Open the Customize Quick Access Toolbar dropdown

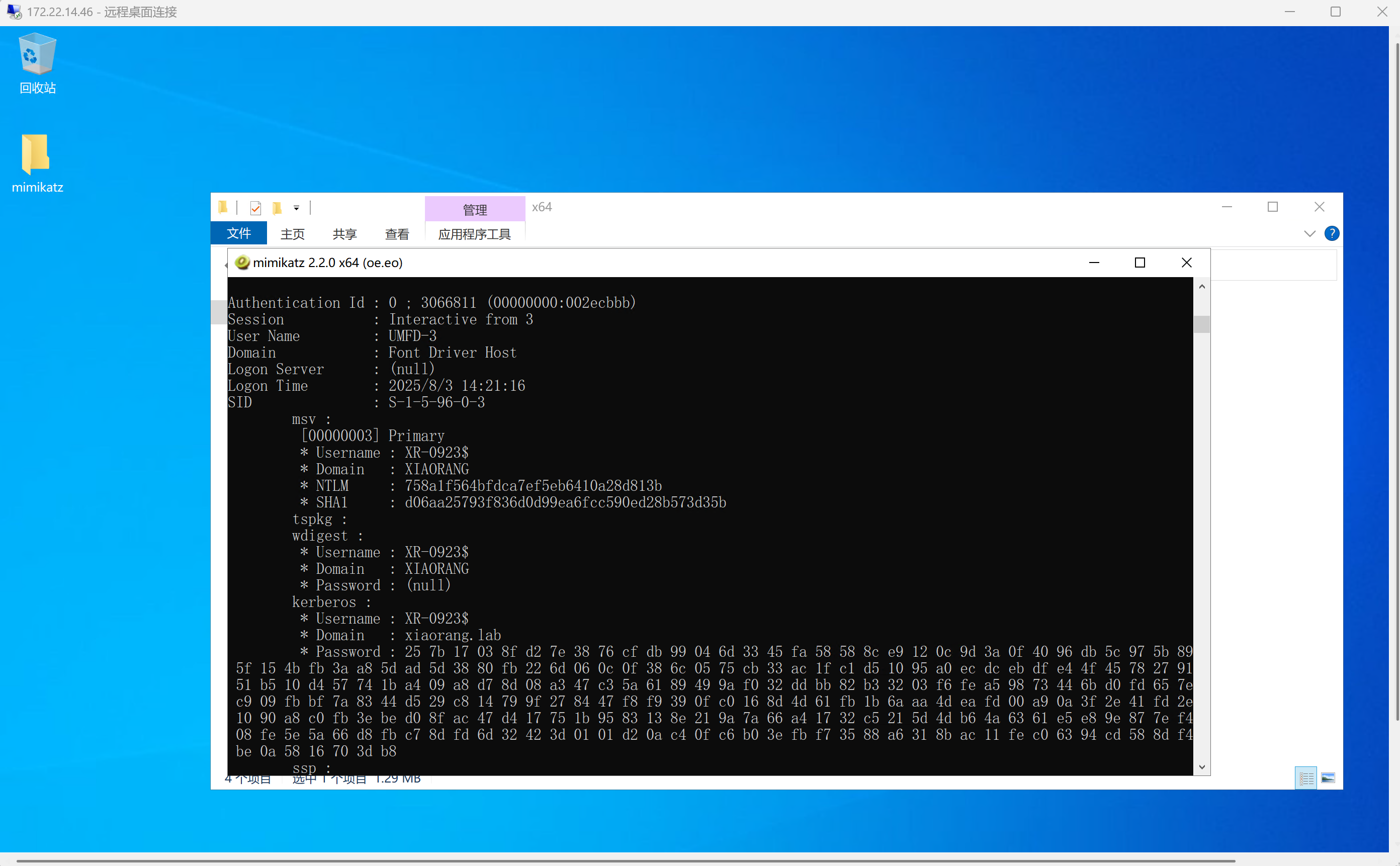(x=297, y=208)
